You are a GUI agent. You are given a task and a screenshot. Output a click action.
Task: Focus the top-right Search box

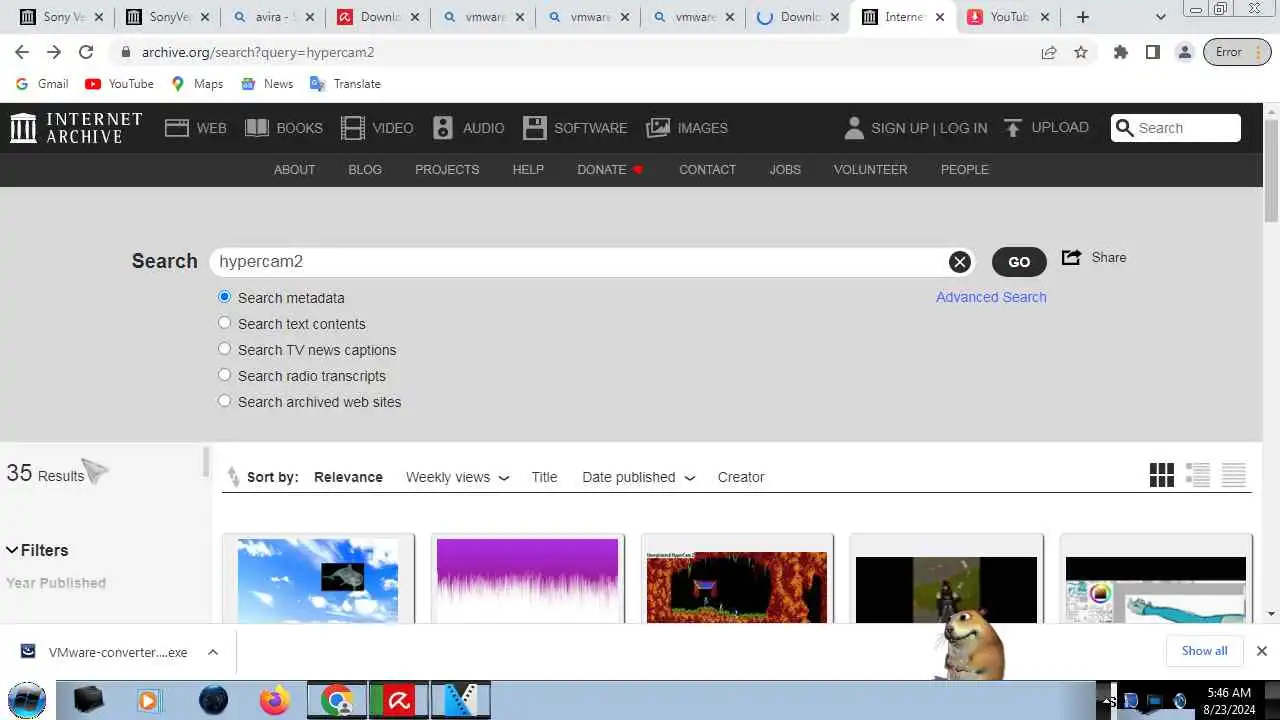[1176, 128]
